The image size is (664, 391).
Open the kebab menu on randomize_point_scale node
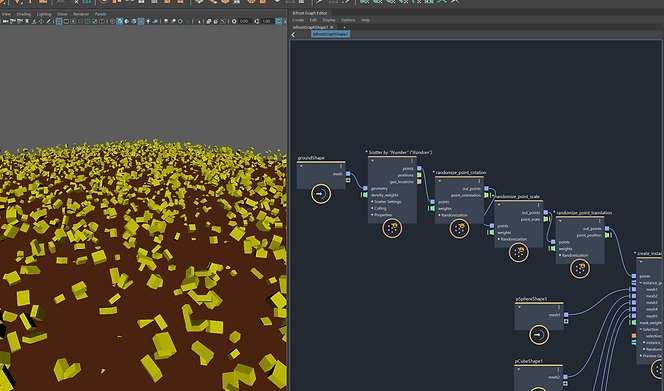pyautogui.click(x=539, y=205)
